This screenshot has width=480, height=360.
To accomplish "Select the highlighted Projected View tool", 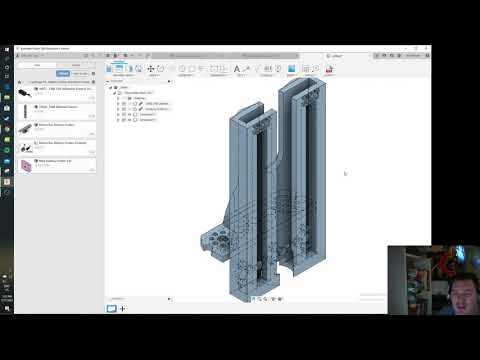I will coord(119,69).
